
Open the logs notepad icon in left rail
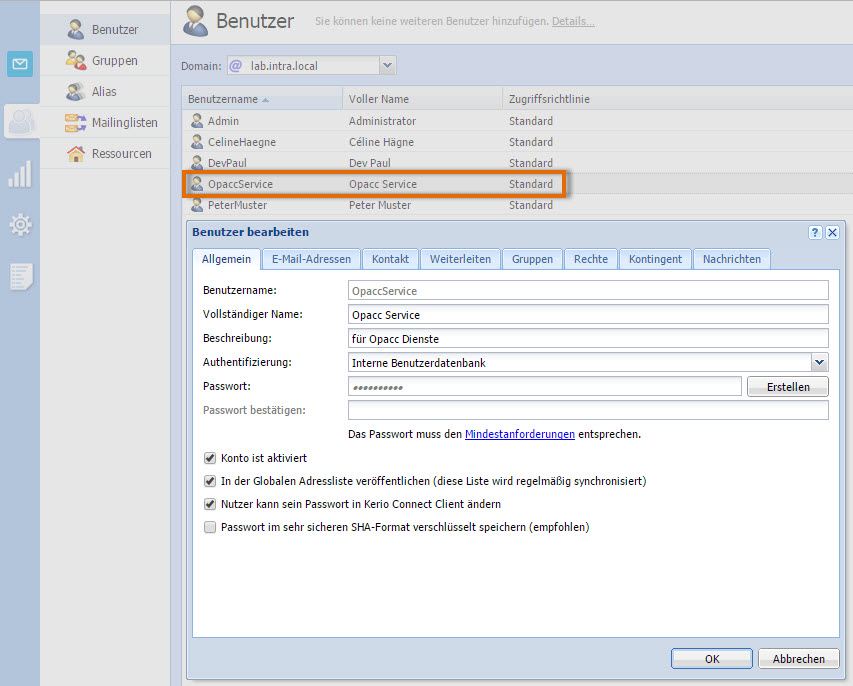point(21,276)
